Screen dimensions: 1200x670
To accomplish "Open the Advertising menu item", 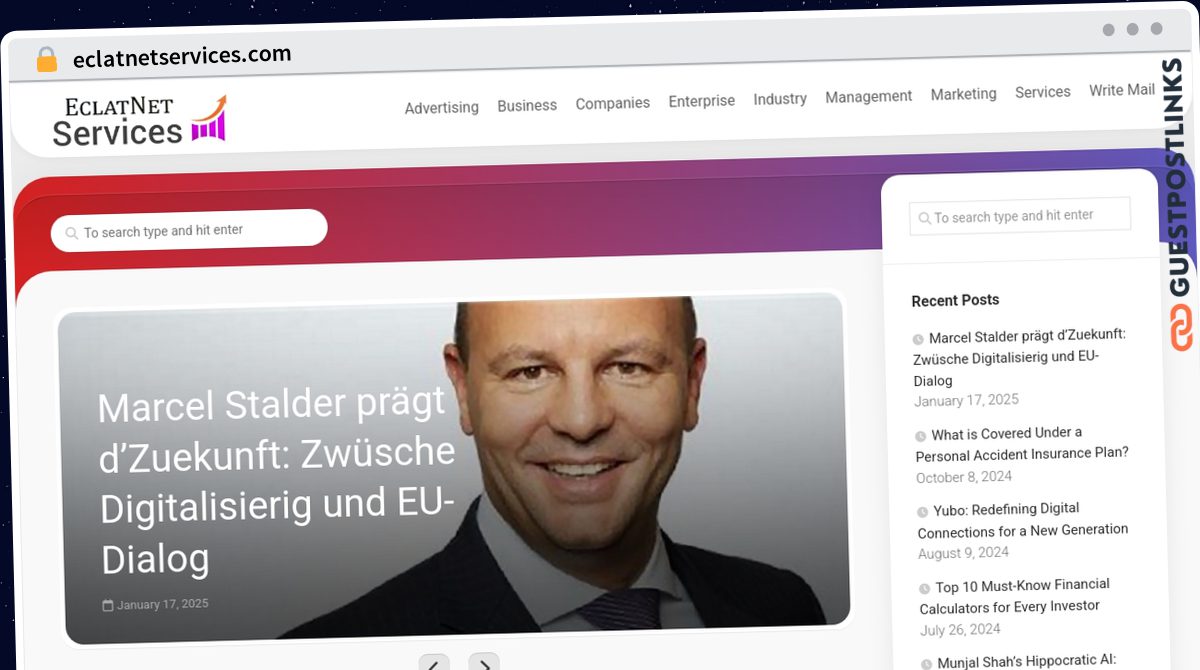I will point(442,108).
